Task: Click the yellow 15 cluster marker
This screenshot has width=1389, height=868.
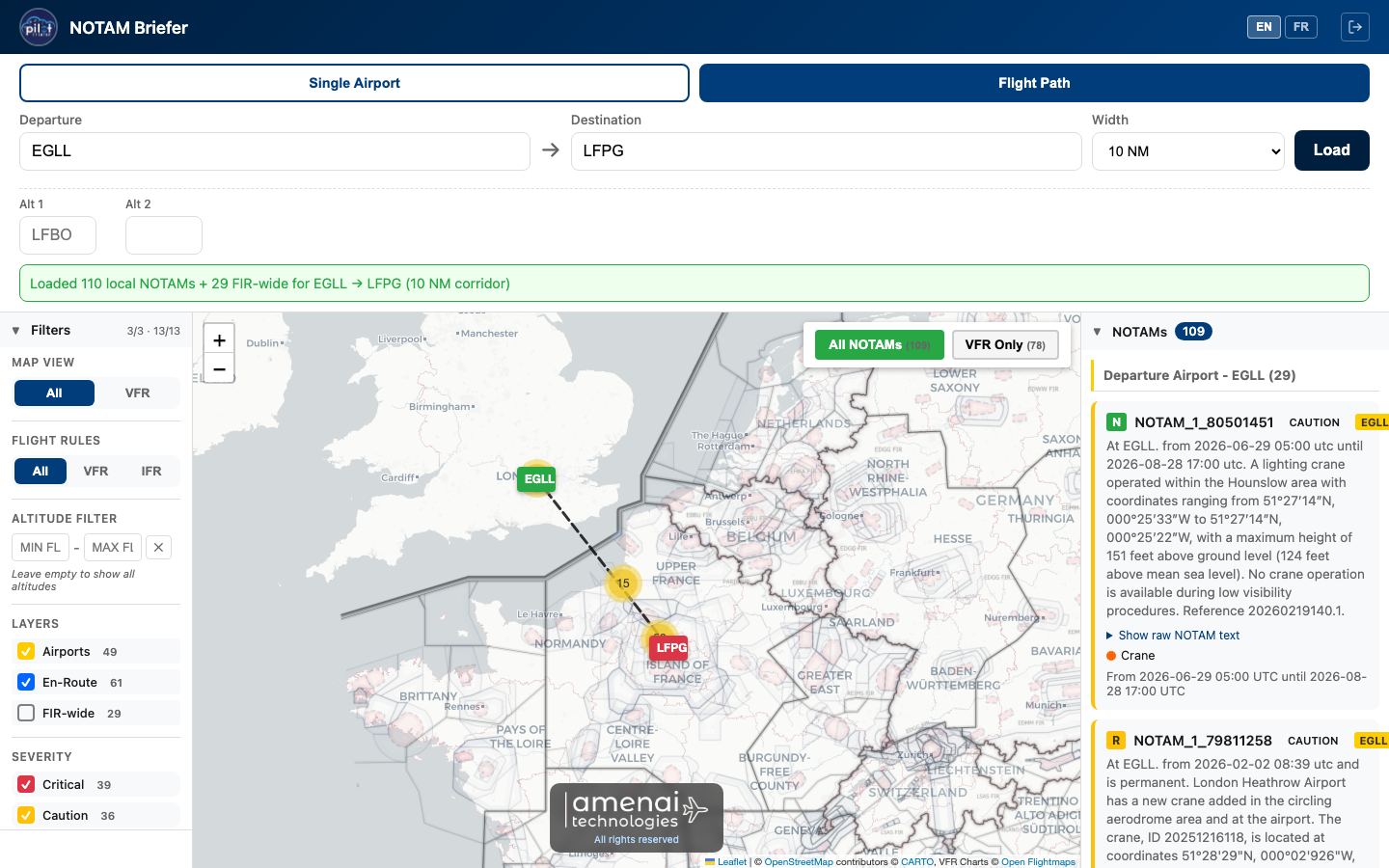Action: point(623,583)
